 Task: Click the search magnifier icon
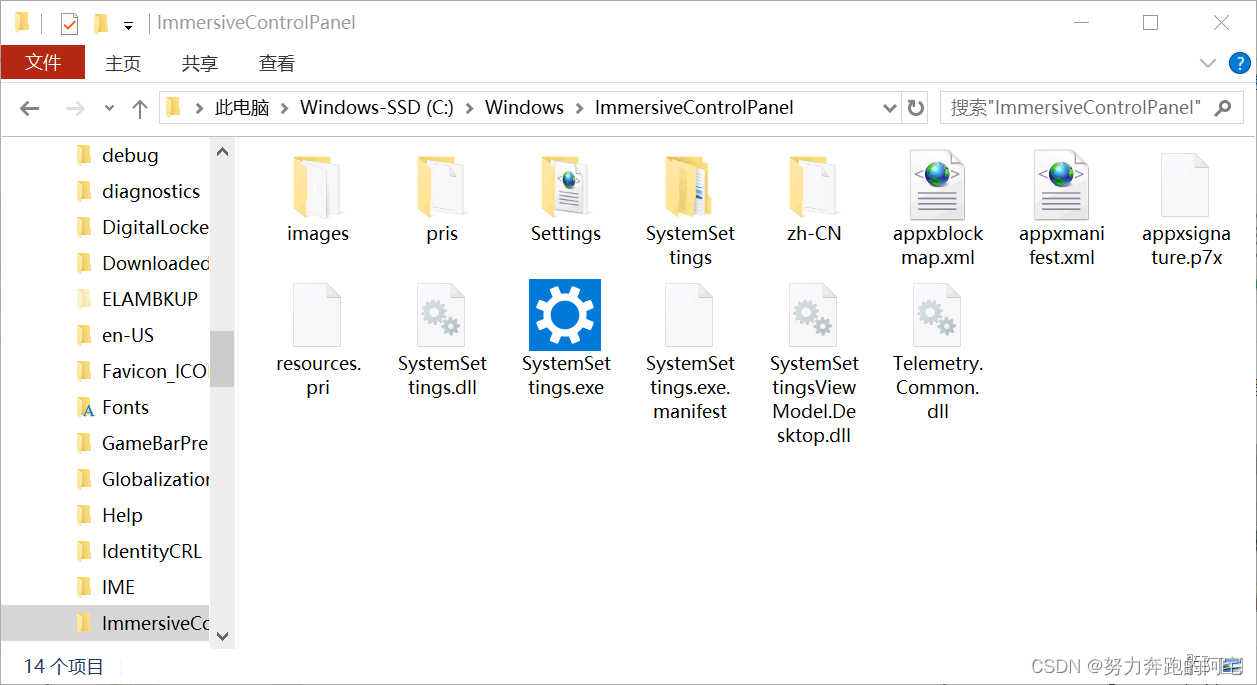[x=1222, y=108]
